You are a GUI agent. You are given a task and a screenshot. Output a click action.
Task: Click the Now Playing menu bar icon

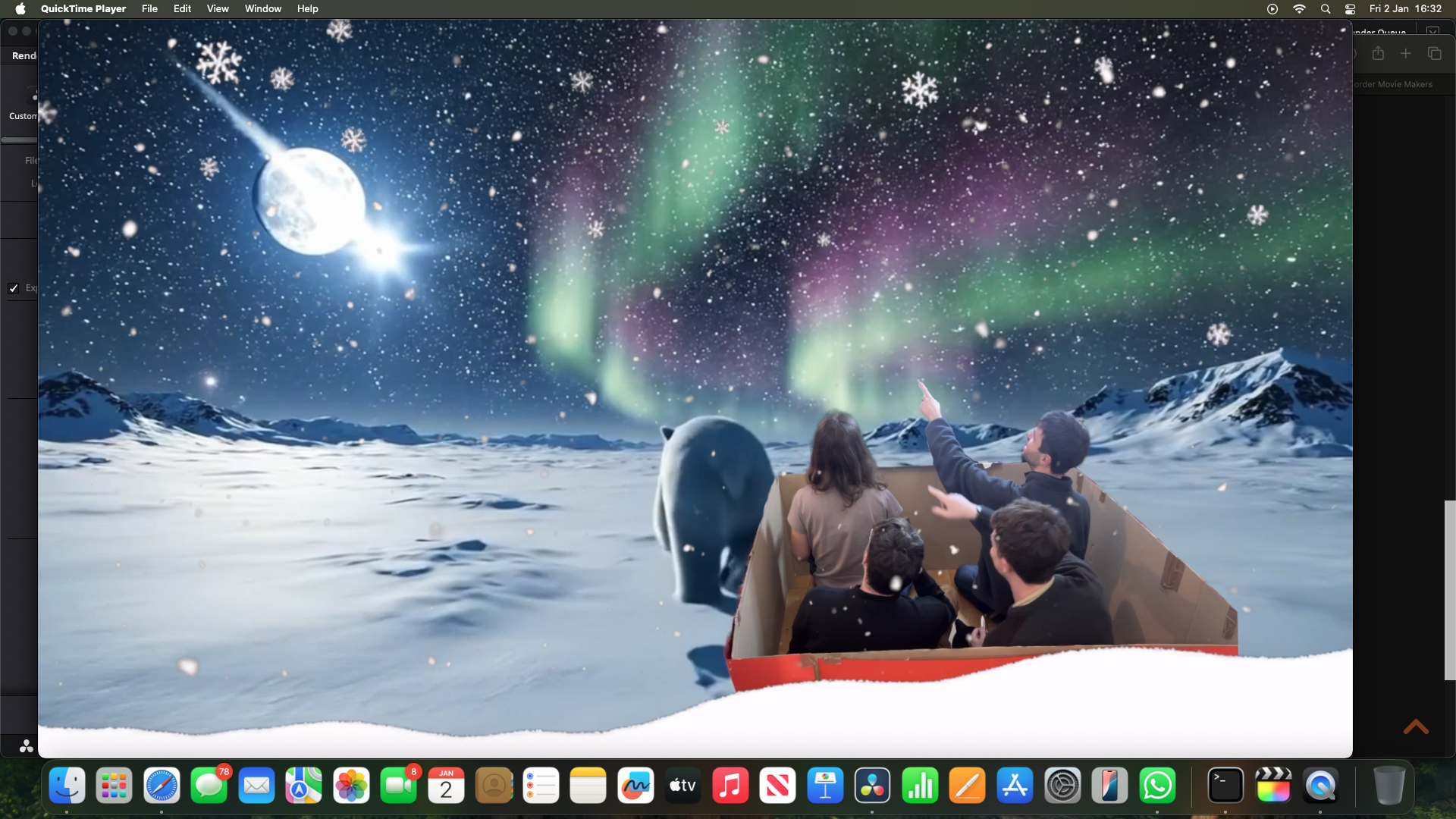coord(1272,9)
